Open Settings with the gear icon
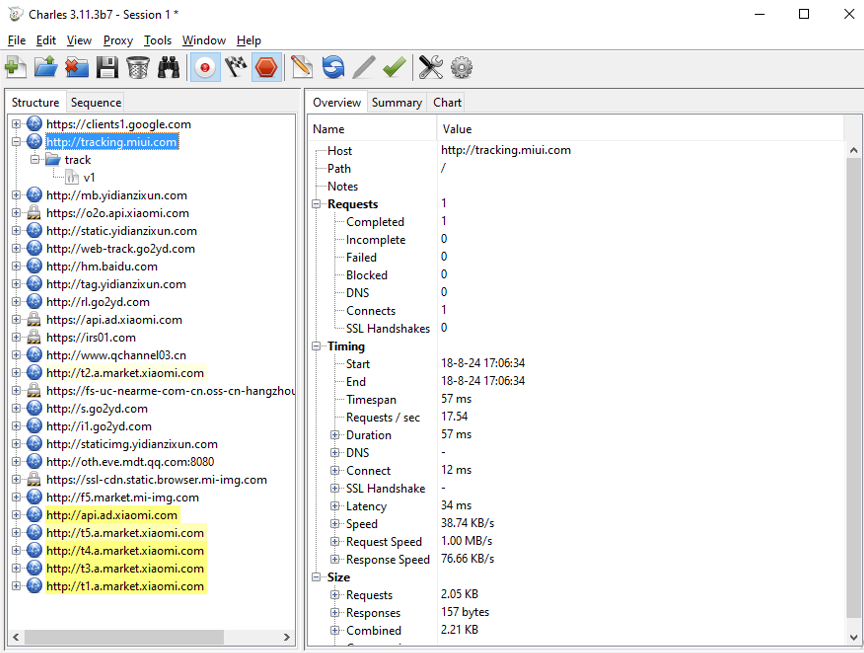This screenshot has height=653, width=864. [x=461, y=67]
